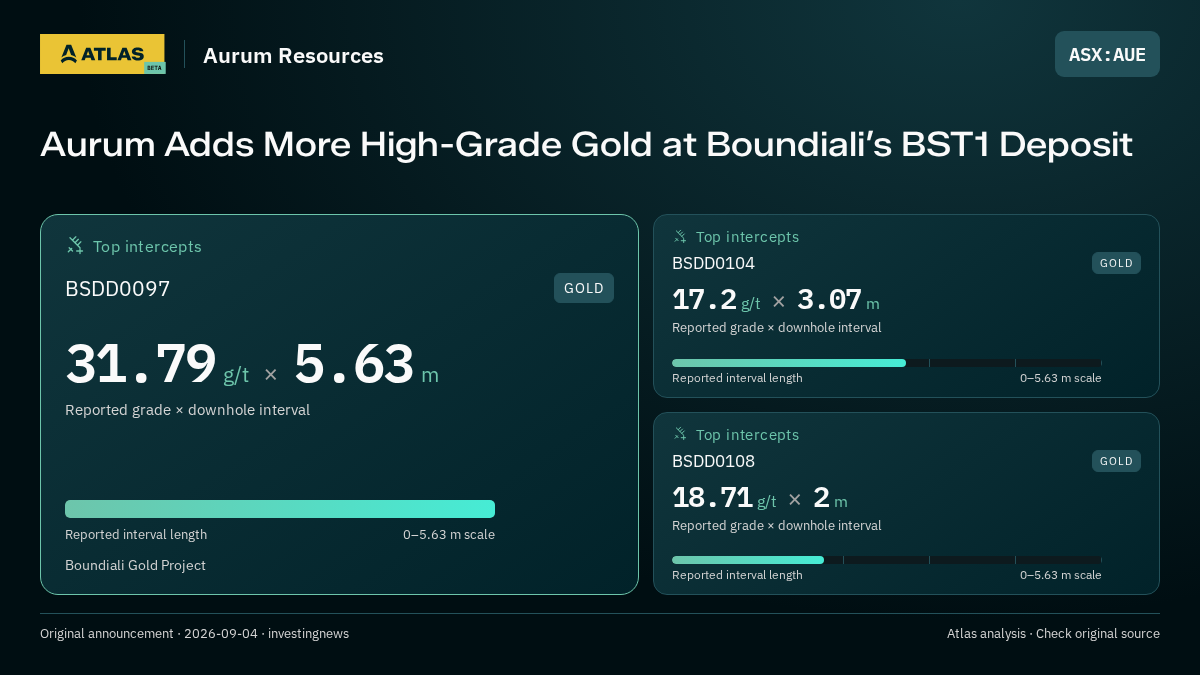Click Reported interval length label under BSDD0108
The width and height of the screenshot is (1200, 675).
click(x=737, y=575)
